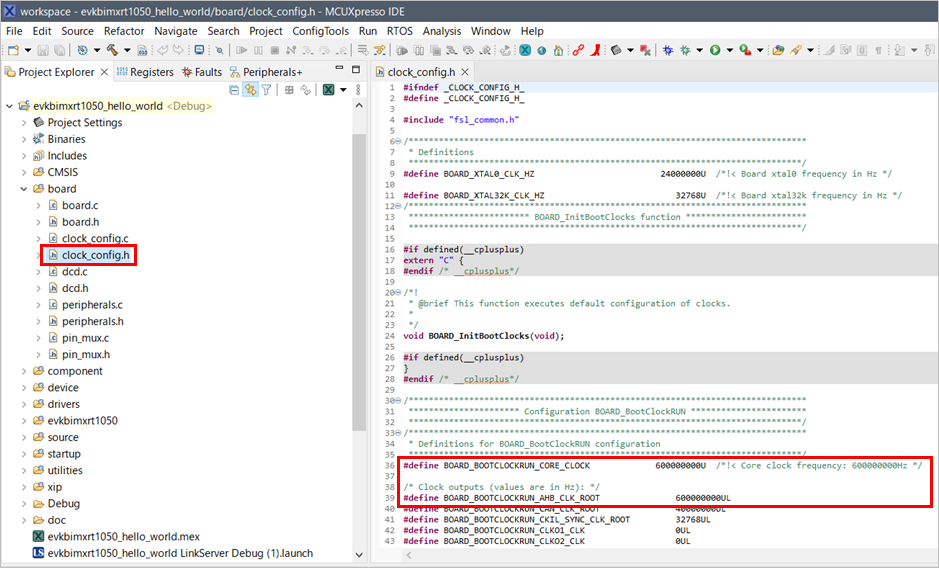
Task: Toggle Link with Editor in Project Explorer
Action: point(250,90)
